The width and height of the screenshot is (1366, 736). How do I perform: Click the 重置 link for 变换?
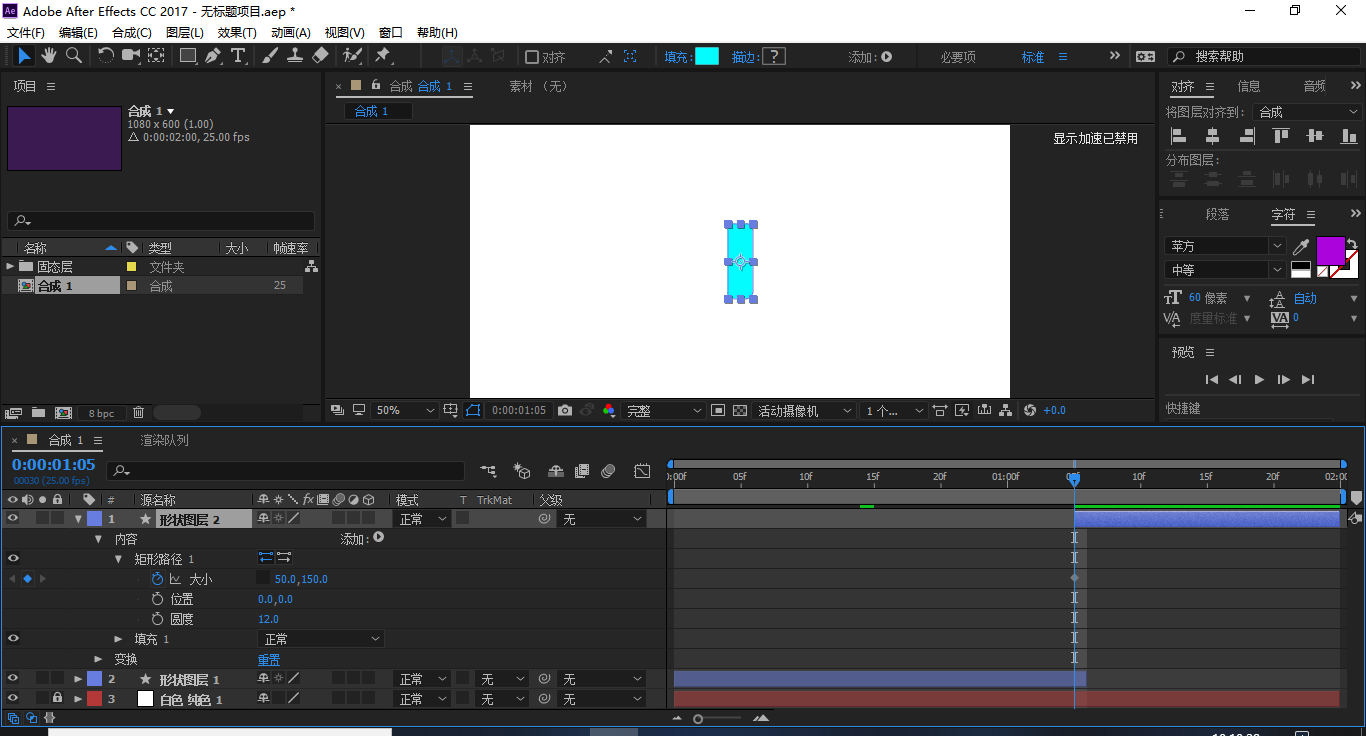coord(269,659)
